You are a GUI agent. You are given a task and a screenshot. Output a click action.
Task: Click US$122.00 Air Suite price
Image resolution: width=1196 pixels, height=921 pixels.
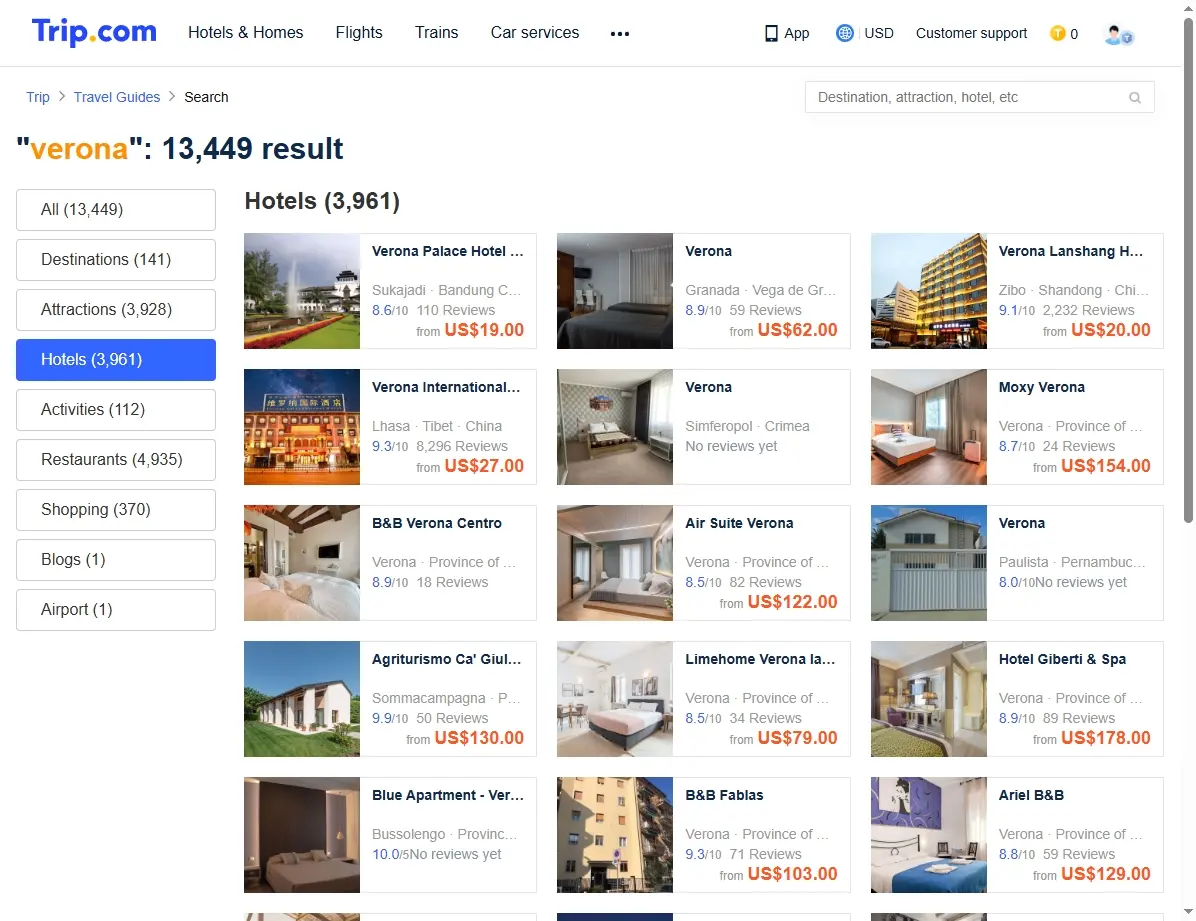click(x=793, y=601)
